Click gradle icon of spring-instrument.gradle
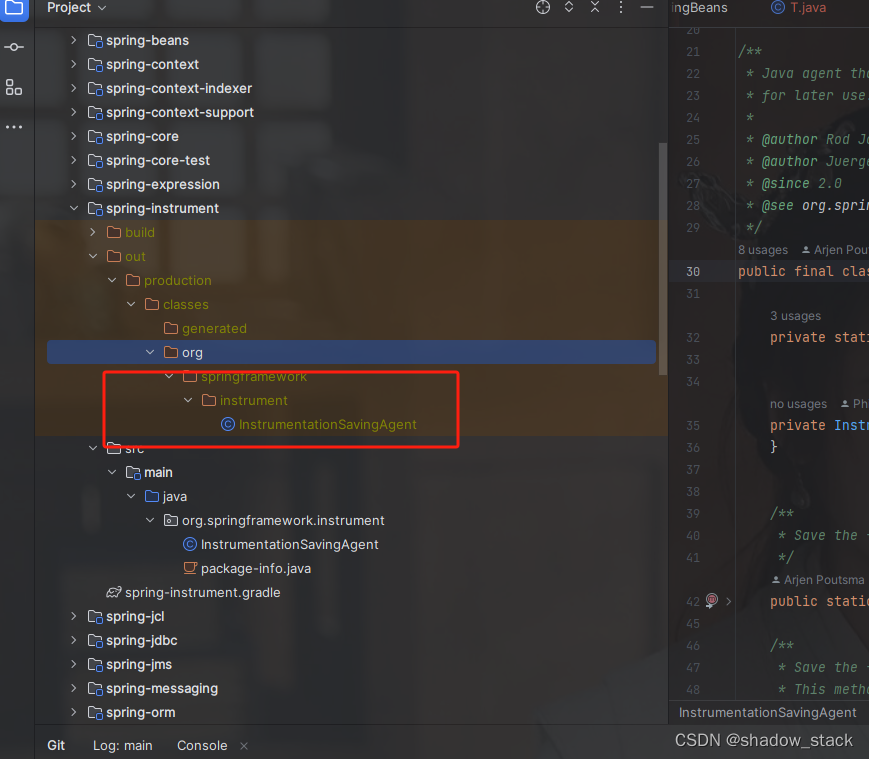Screen dimensions: 869x759 114,592
